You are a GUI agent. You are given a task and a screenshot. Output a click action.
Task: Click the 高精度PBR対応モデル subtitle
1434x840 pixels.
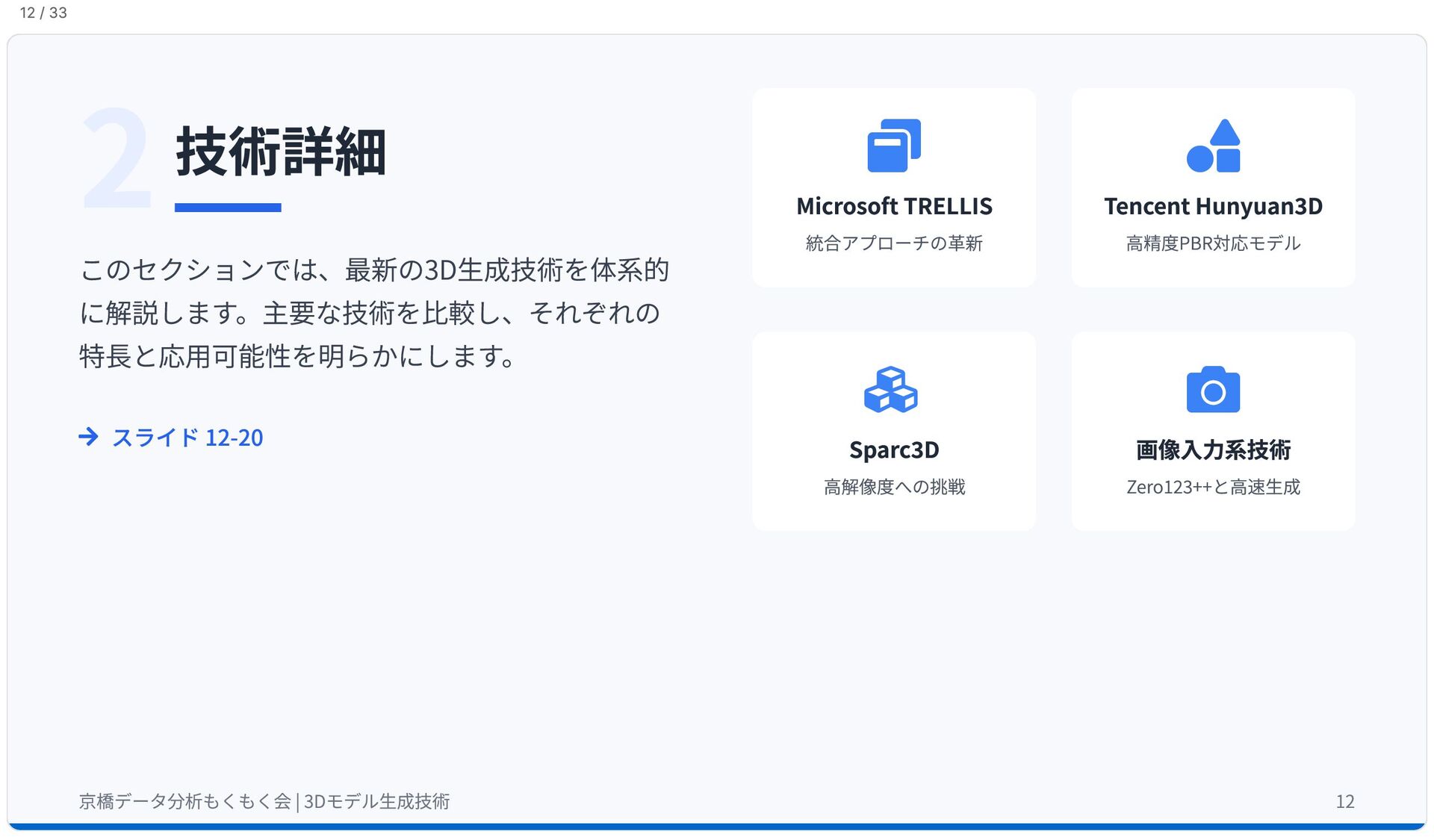1213,243
